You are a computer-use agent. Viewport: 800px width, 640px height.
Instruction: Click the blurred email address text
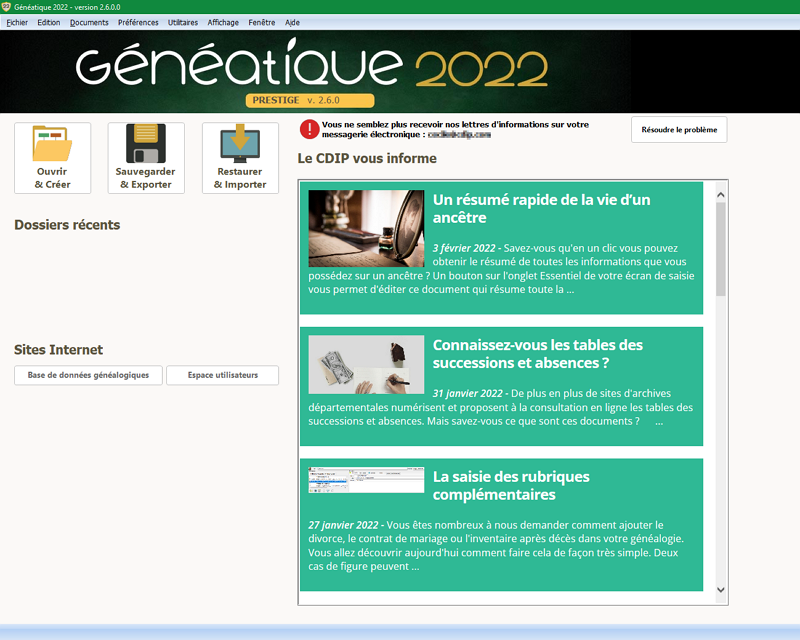point(459,135)
